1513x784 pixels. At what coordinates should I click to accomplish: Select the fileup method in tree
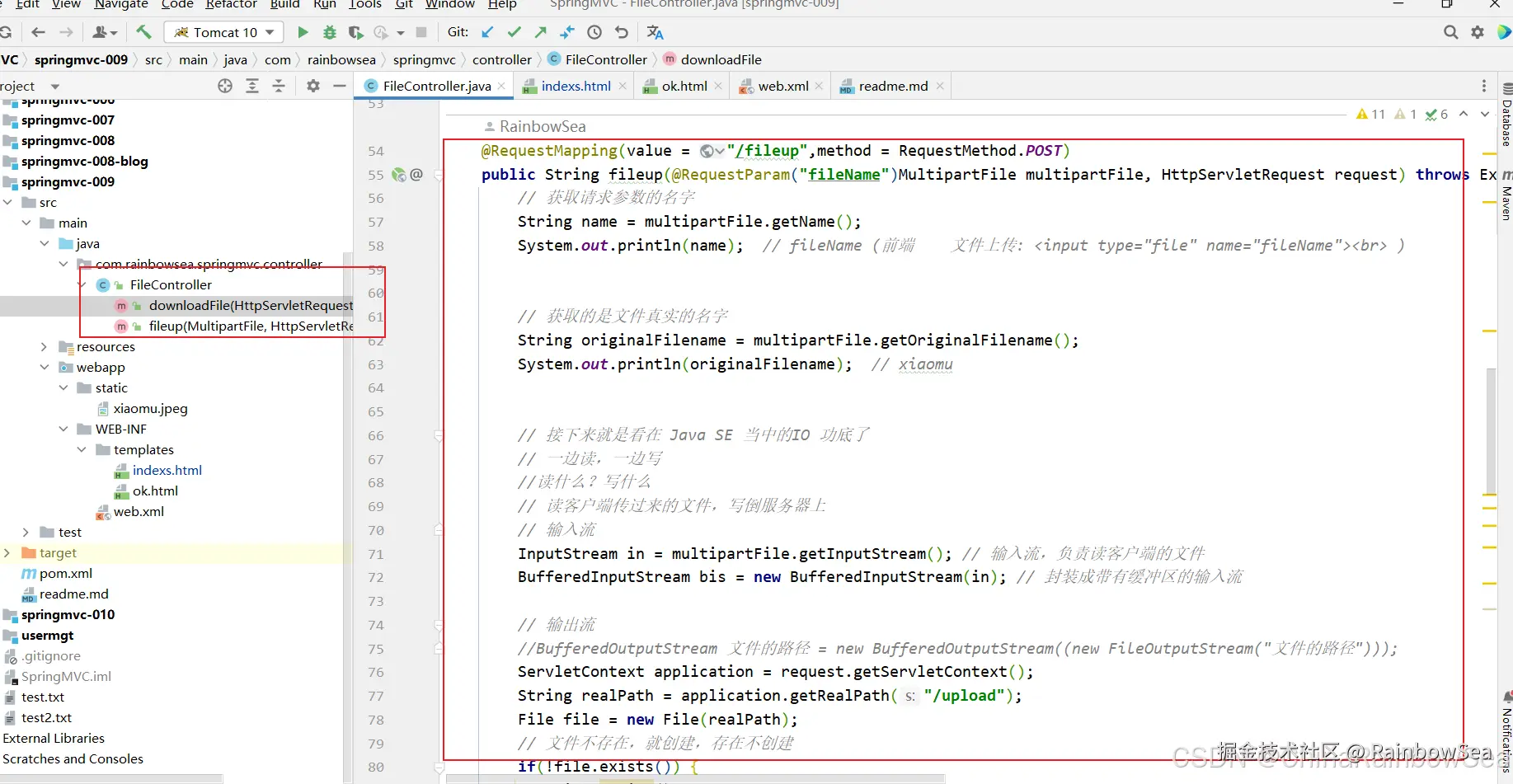pyautogui.click(x=251, y=326)
